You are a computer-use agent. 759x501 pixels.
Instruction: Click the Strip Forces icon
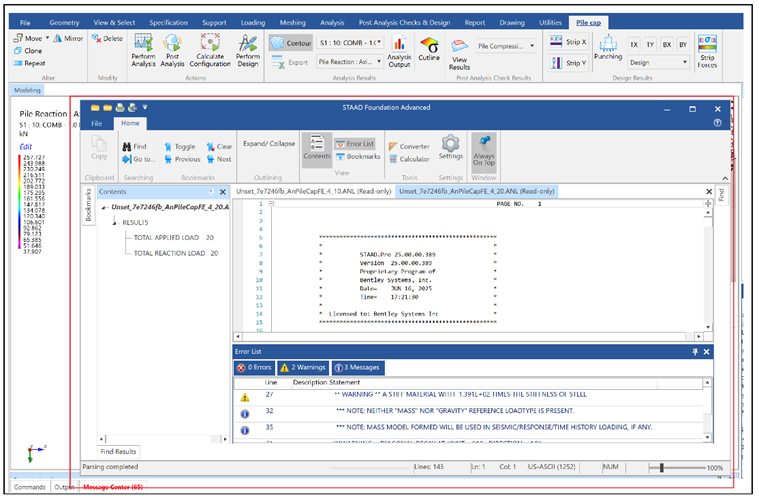[707, 51]
